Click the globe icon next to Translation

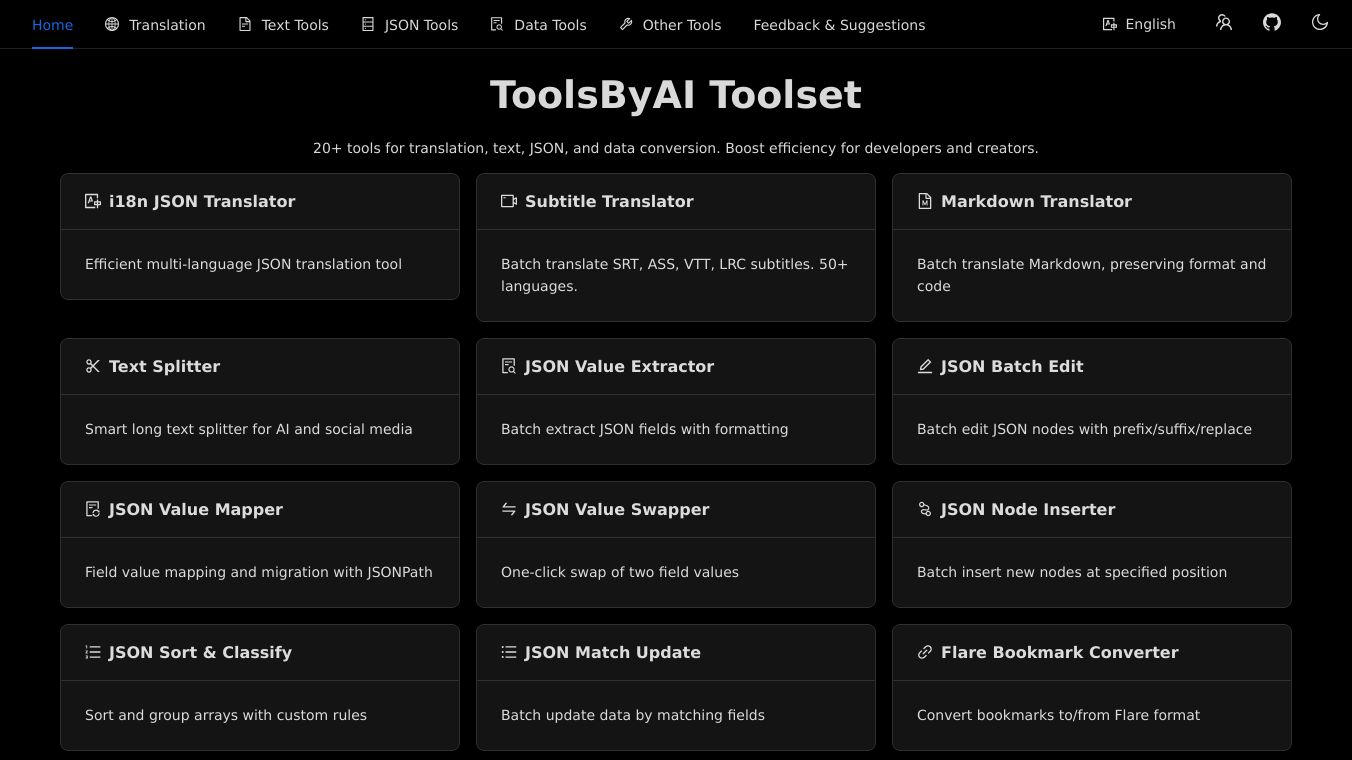tap(111, 24)
